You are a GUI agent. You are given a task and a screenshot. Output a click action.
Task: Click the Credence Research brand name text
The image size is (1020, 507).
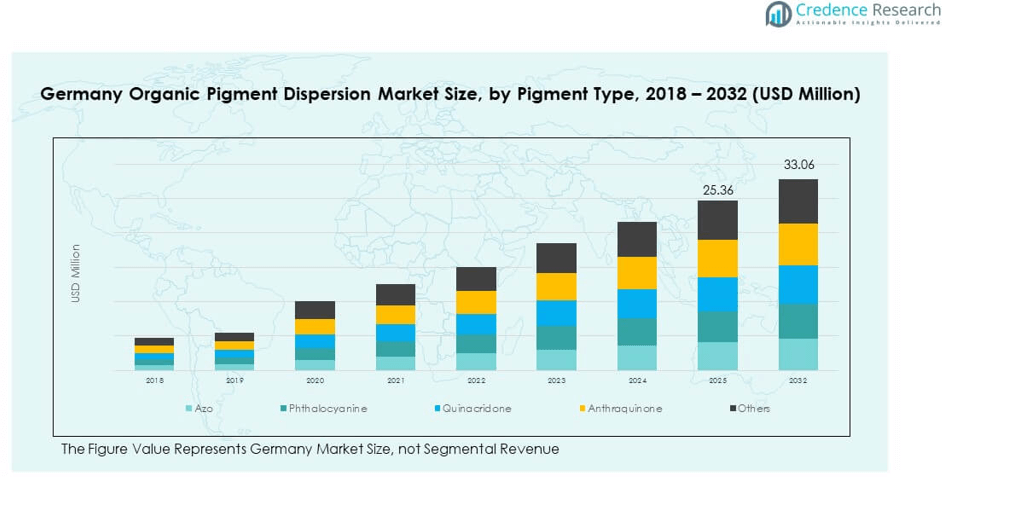867,11
